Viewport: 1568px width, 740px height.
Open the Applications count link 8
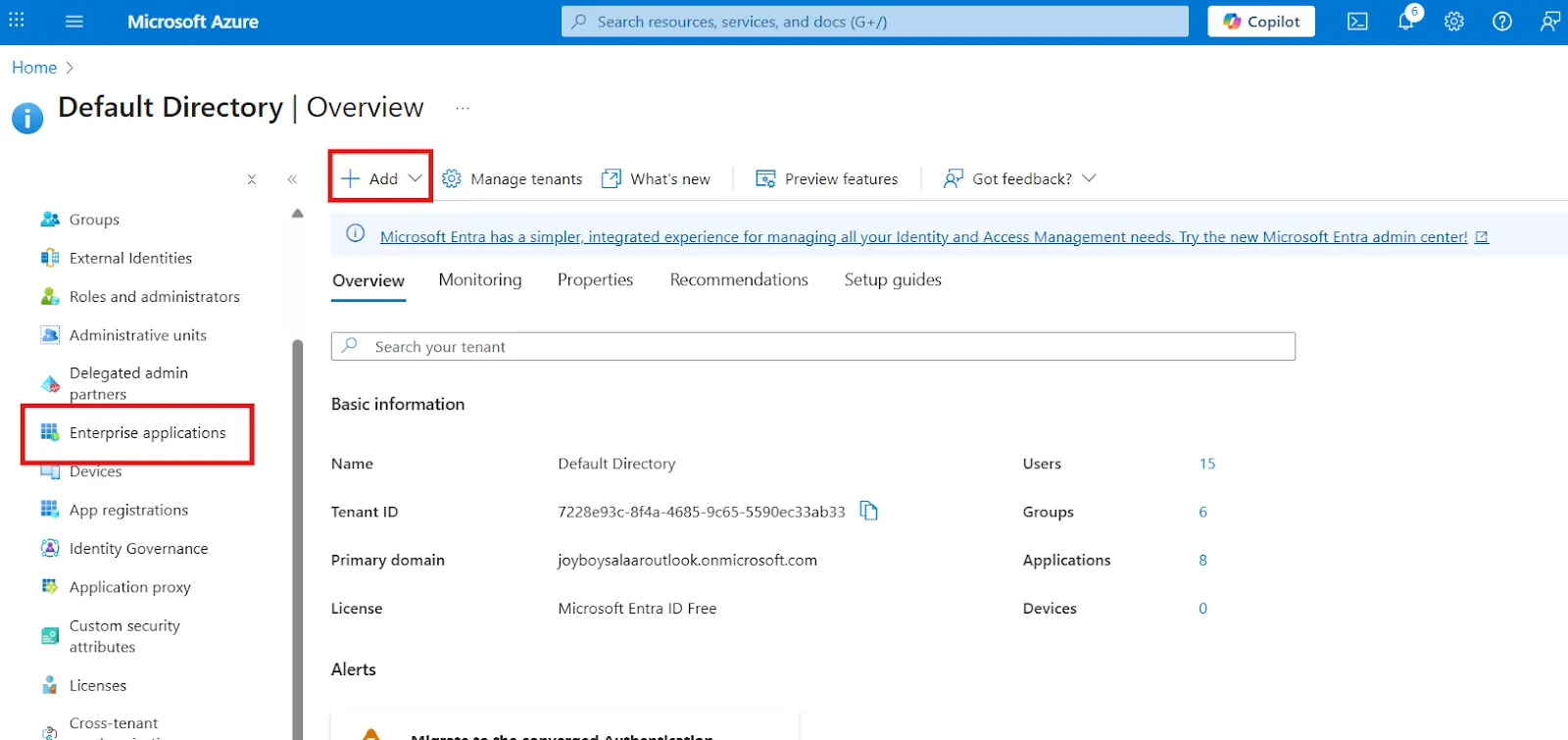tap(1202, 560)
